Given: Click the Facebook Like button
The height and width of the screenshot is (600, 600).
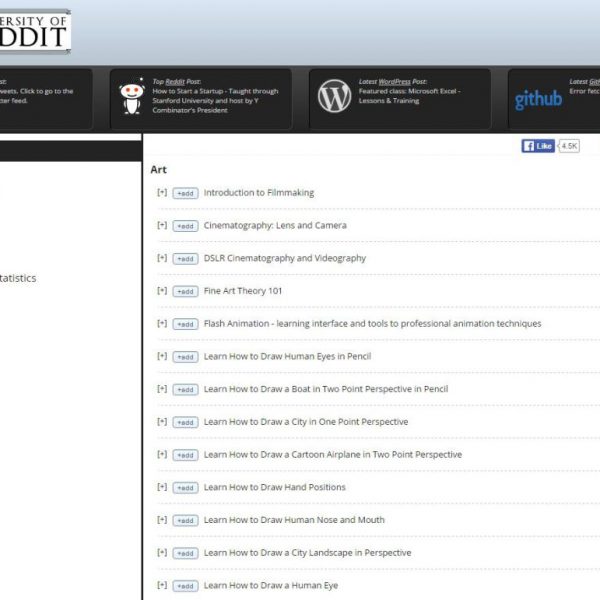Looking at the screenshot, I should point(537,146).
